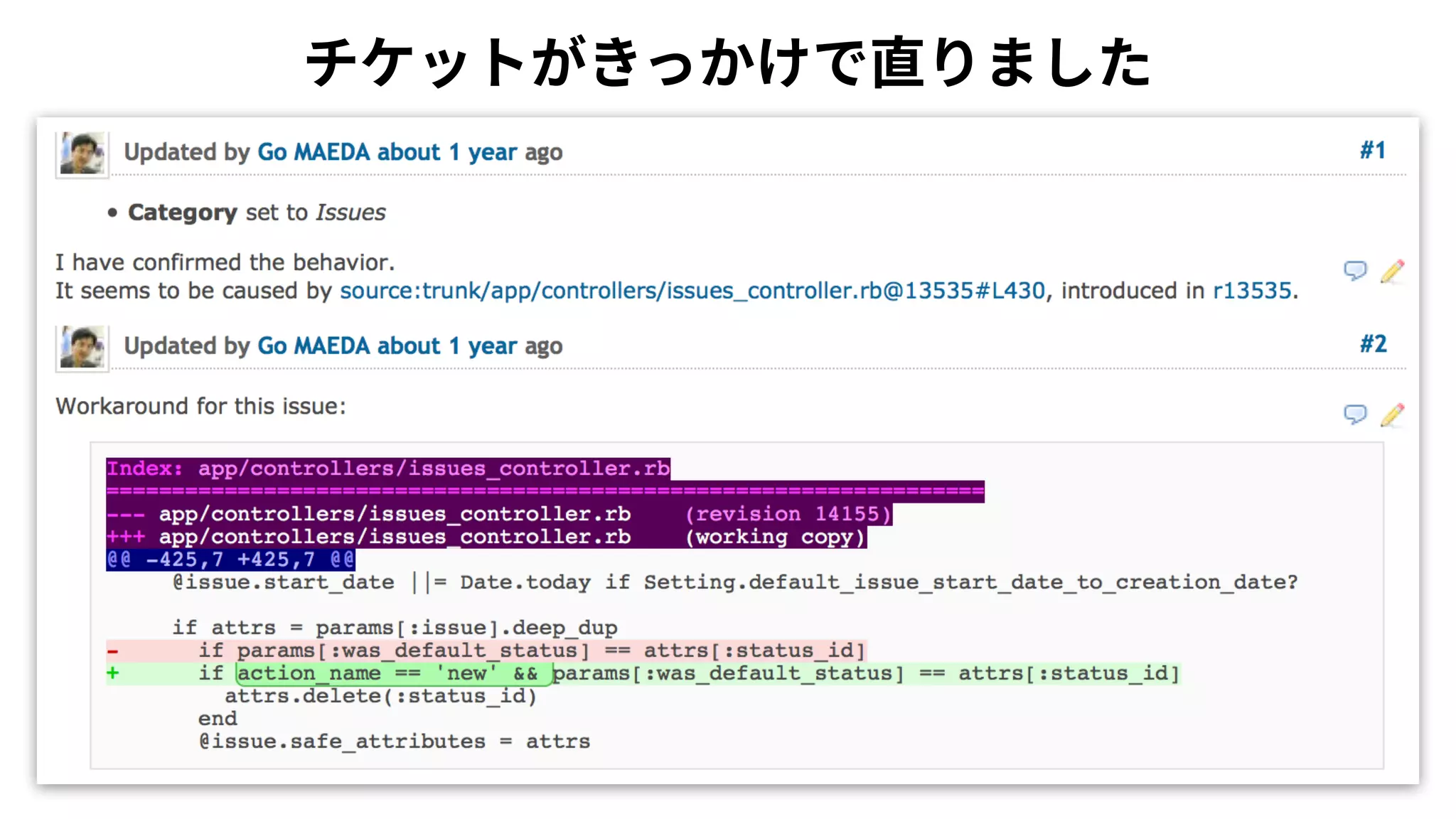This screenshot has width=1456, height=819.
Task: Click the 'about 1 year' link in note #2
Action: pyautogui.click(x=446, y=346)
